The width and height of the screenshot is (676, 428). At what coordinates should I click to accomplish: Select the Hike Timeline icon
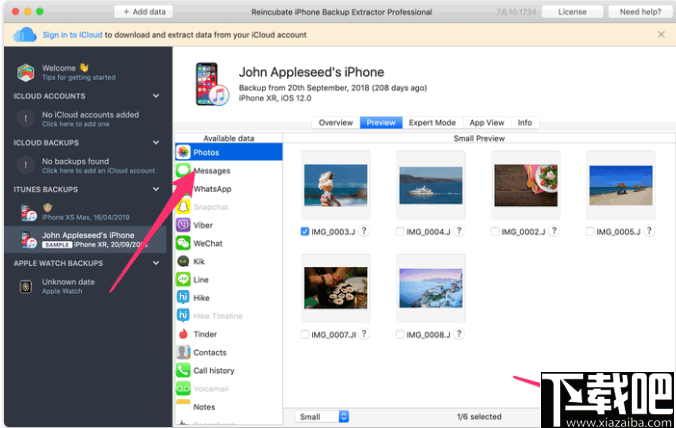pos(183,316)
